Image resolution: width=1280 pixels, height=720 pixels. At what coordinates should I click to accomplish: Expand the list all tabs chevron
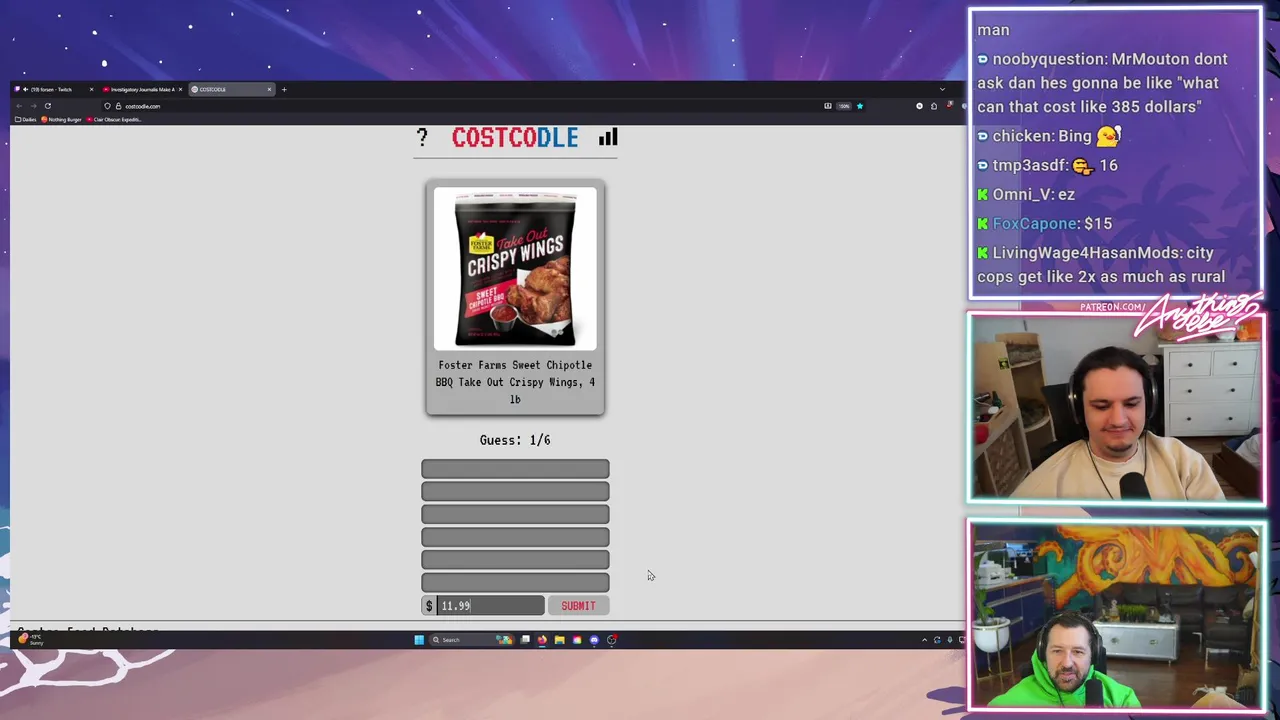[x=942, y=89]
